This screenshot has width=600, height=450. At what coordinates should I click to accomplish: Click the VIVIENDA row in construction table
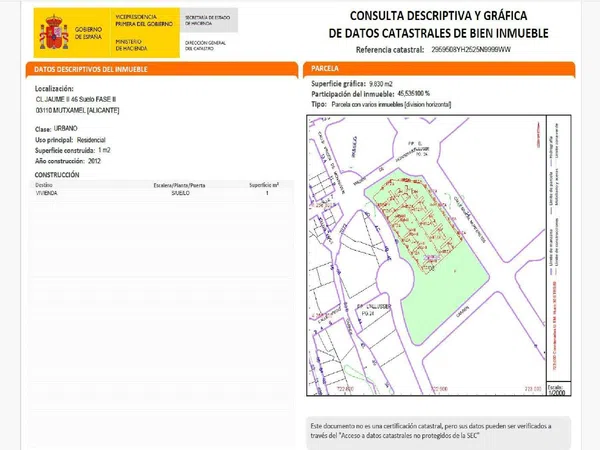[47, 192]
